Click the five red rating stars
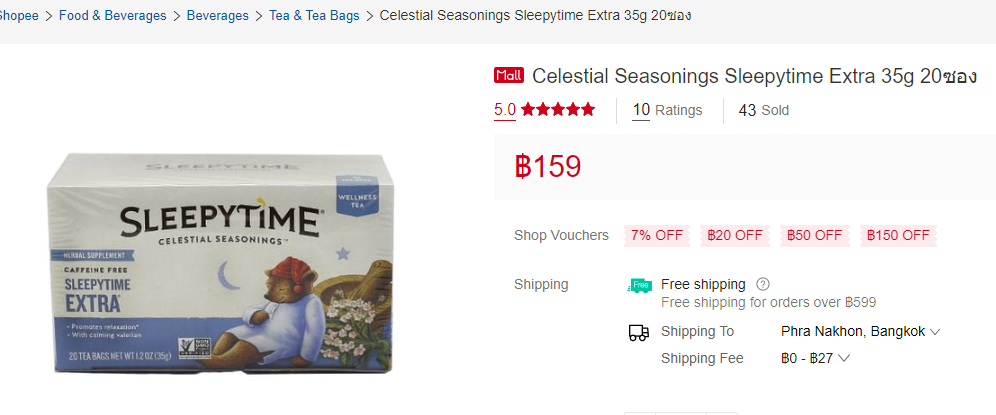996x415 pixels. (x=558, y=109)
